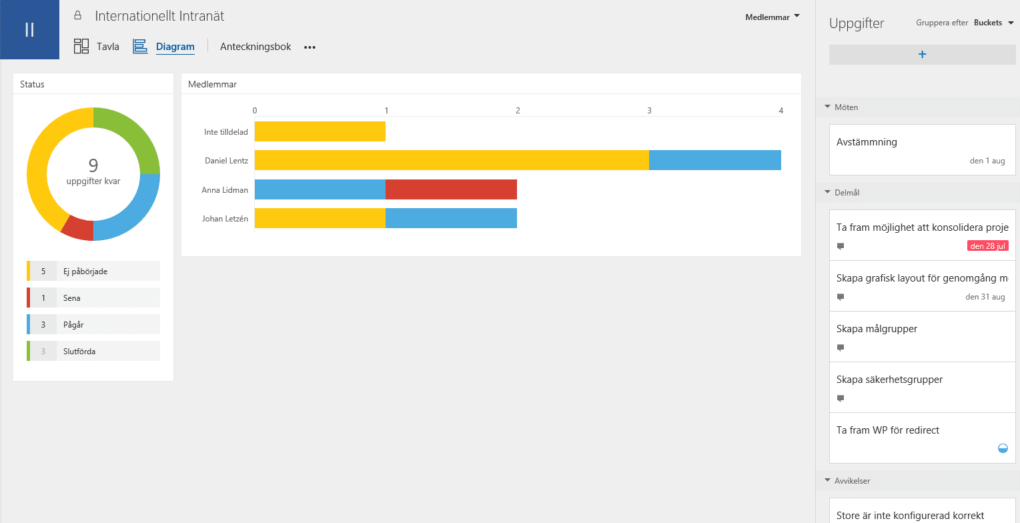Open the Ta fram WP för redirect task
This screenshot has height=523, width=1020.
[x=922, y=438]
